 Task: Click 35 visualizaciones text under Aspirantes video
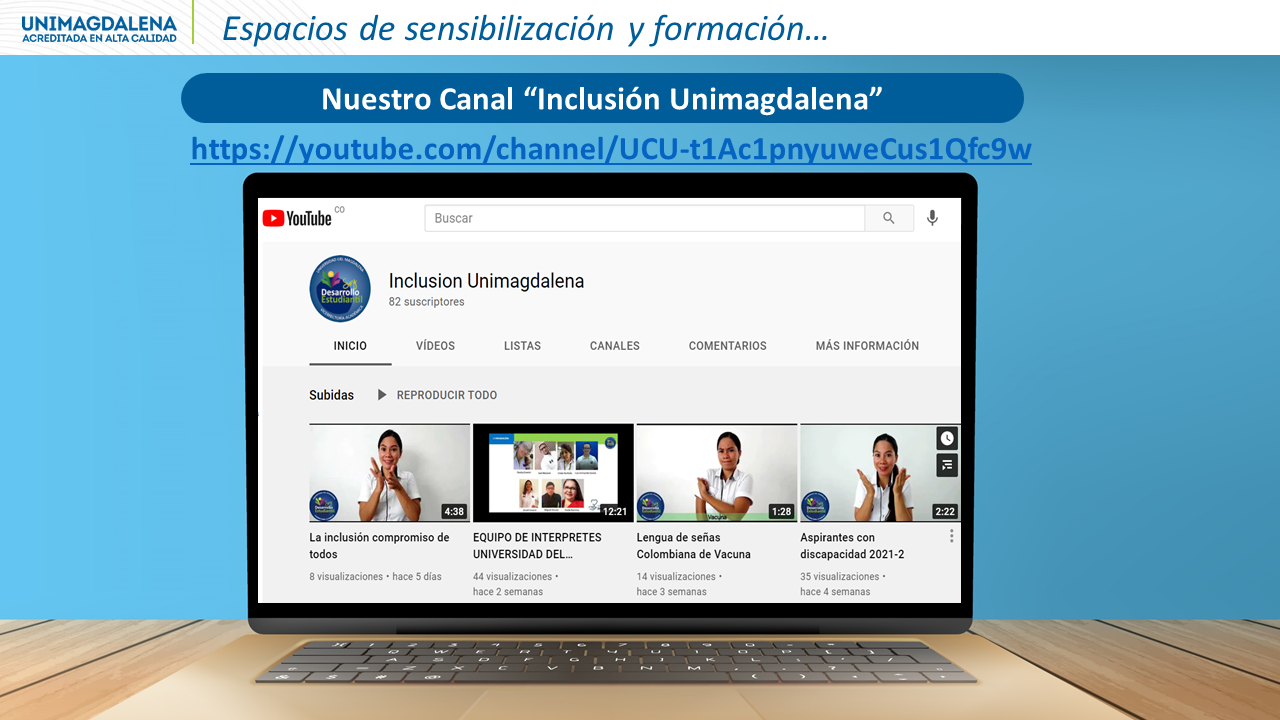[x=842, y=577]
